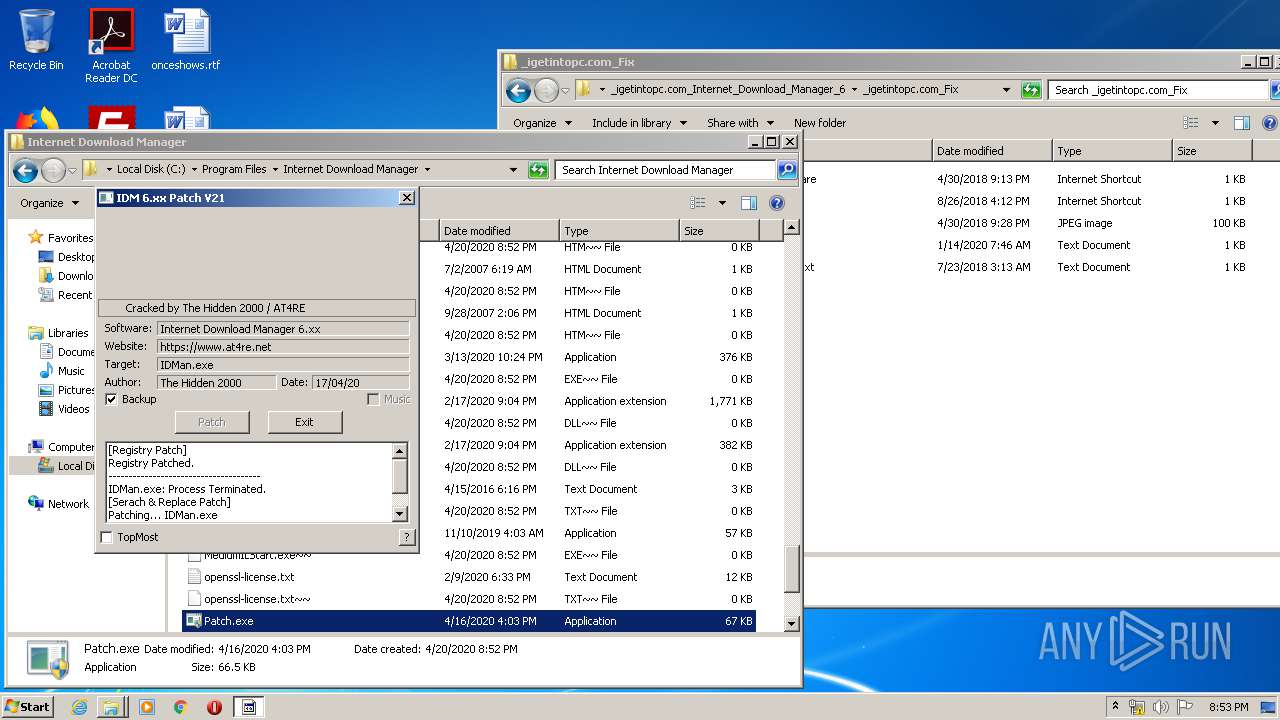Sort by Type in _igetintopc.com_Fix window
The height and width of the screenshot is (720, 1280).
pos(1112,151)
